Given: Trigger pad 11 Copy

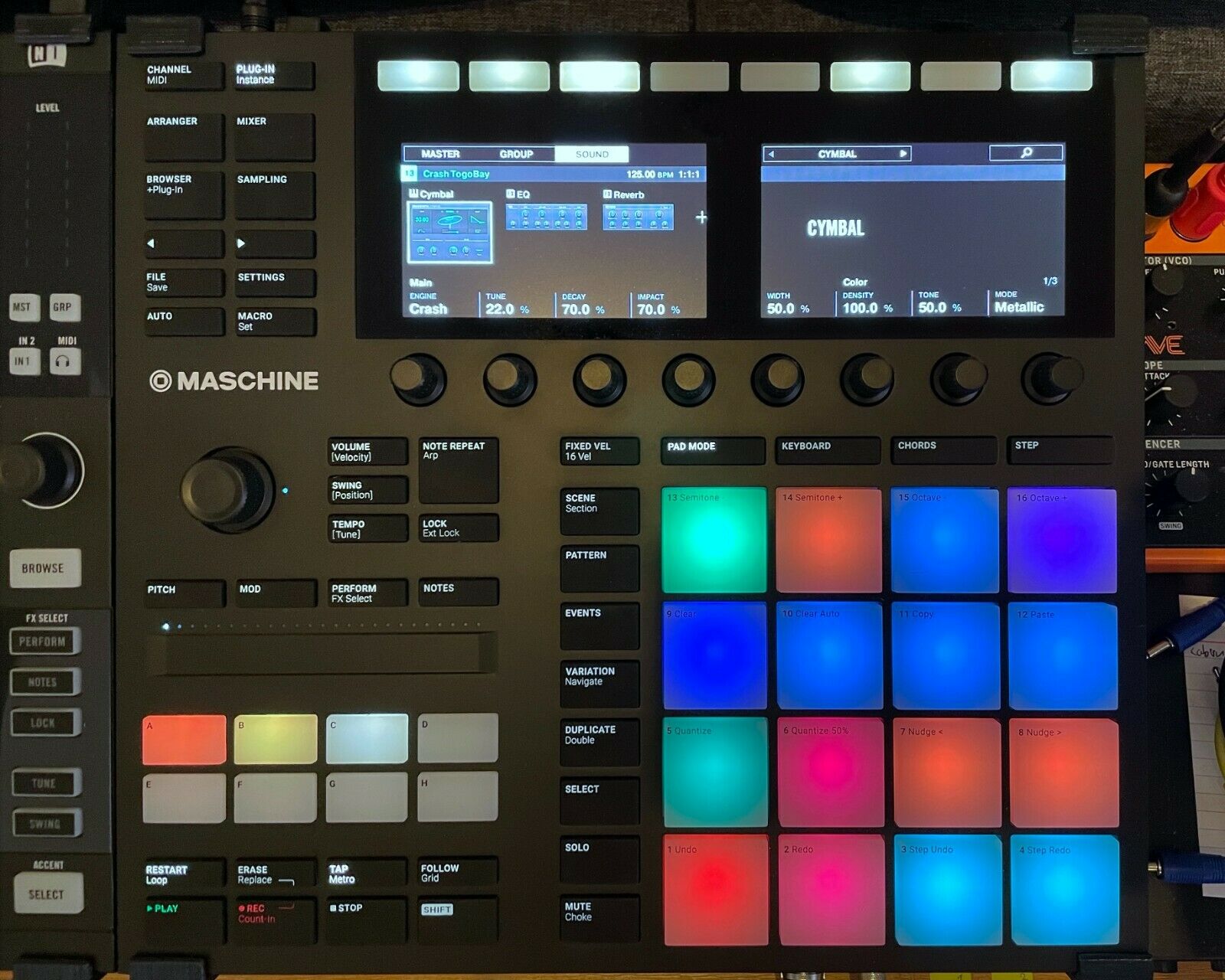Looking at the screenshot, I should click(x=946, y=657).
